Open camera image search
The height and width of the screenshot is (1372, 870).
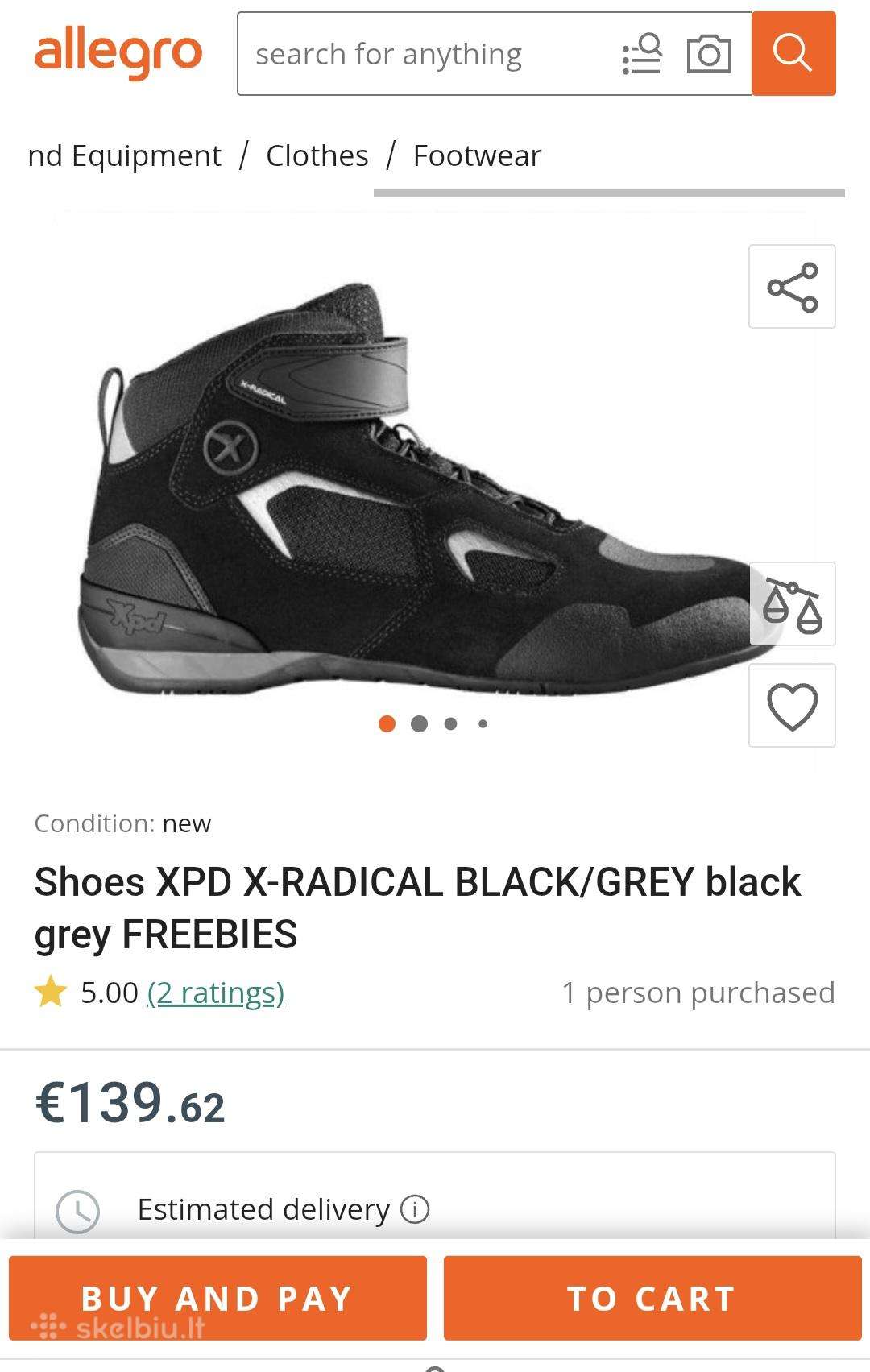pos(709,54)
